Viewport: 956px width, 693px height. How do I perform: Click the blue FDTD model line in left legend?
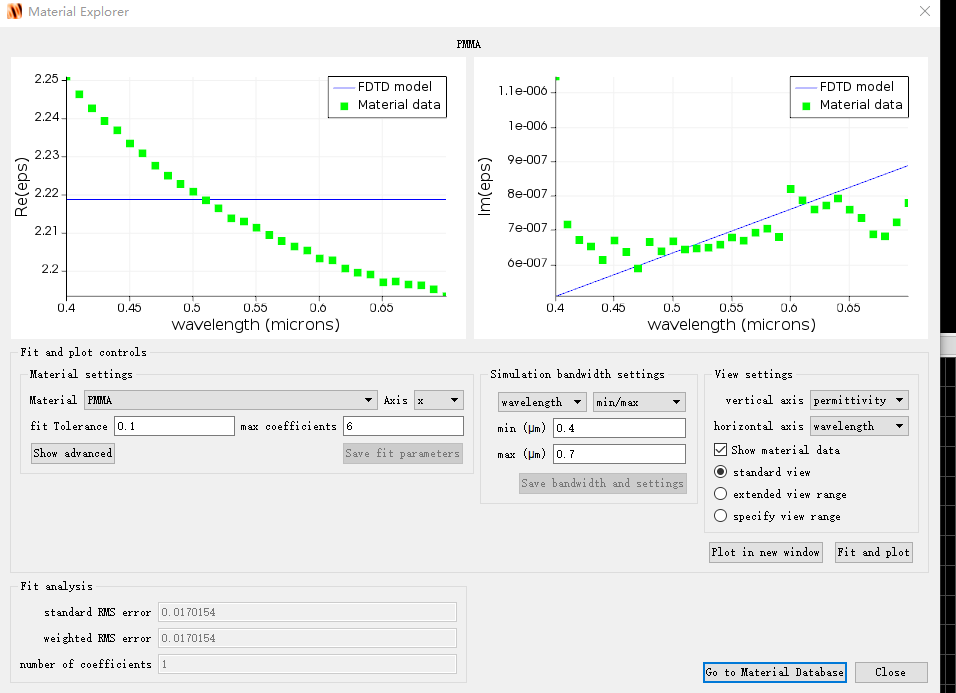click(343, 88)
